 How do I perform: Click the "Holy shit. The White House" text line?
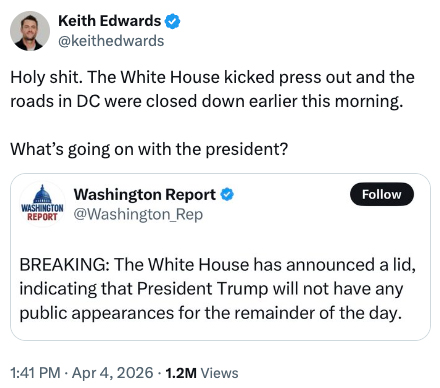(x=212, y=77)
